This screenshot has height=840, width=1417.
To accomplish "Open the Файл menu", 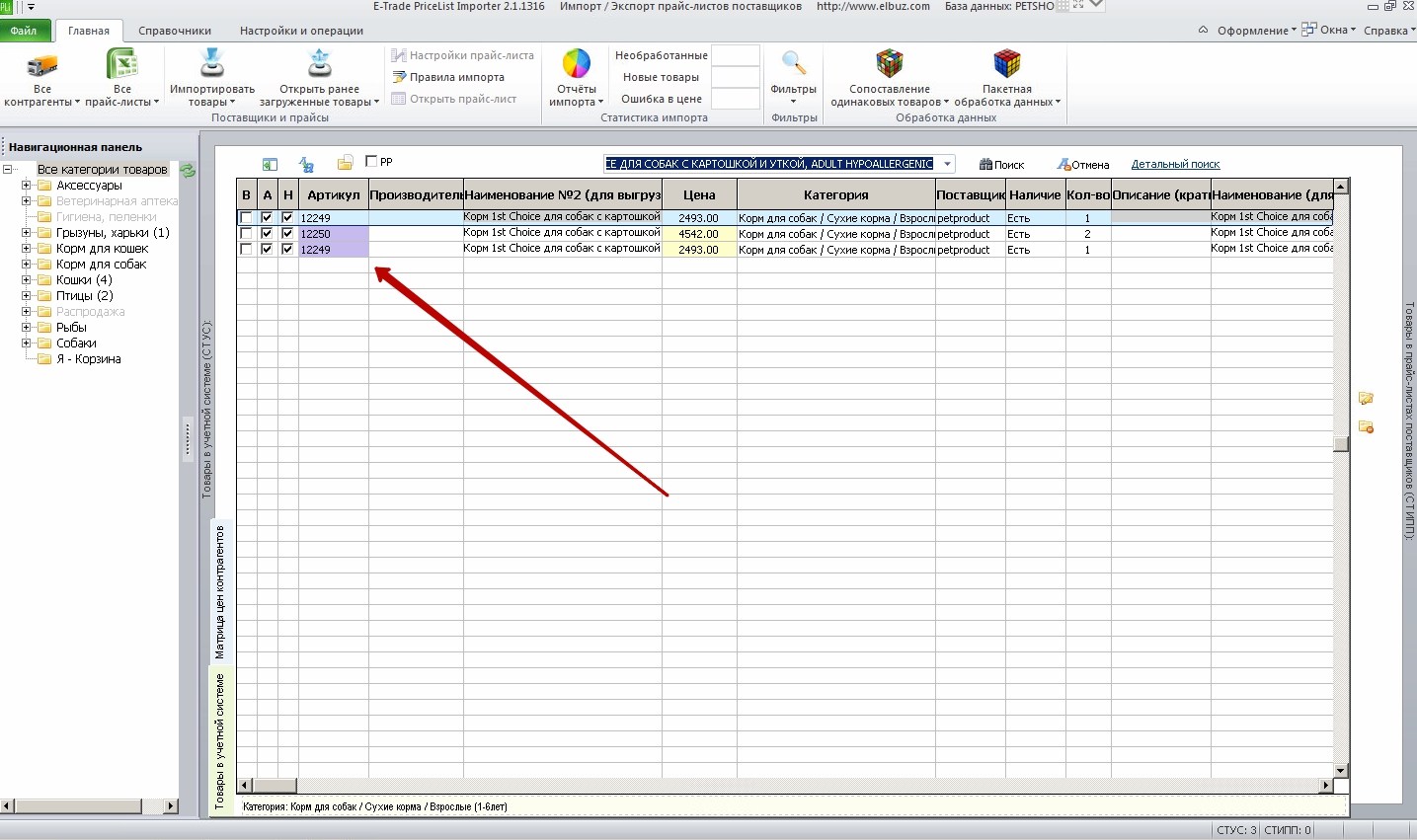I will click(x=24, y=31).
